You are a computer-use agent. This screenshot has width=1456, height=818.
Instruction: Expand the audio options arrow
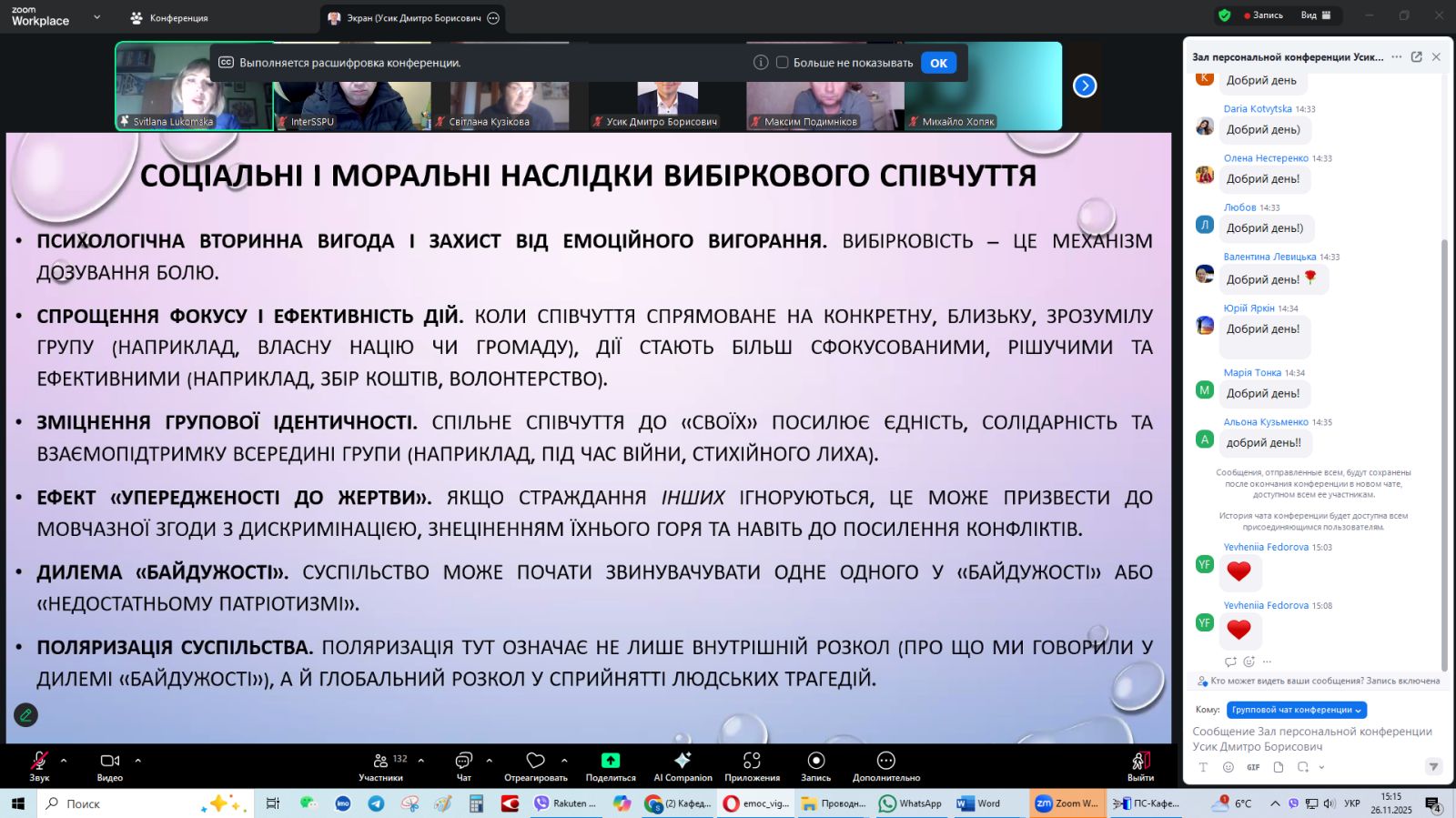tap(64, 760)
